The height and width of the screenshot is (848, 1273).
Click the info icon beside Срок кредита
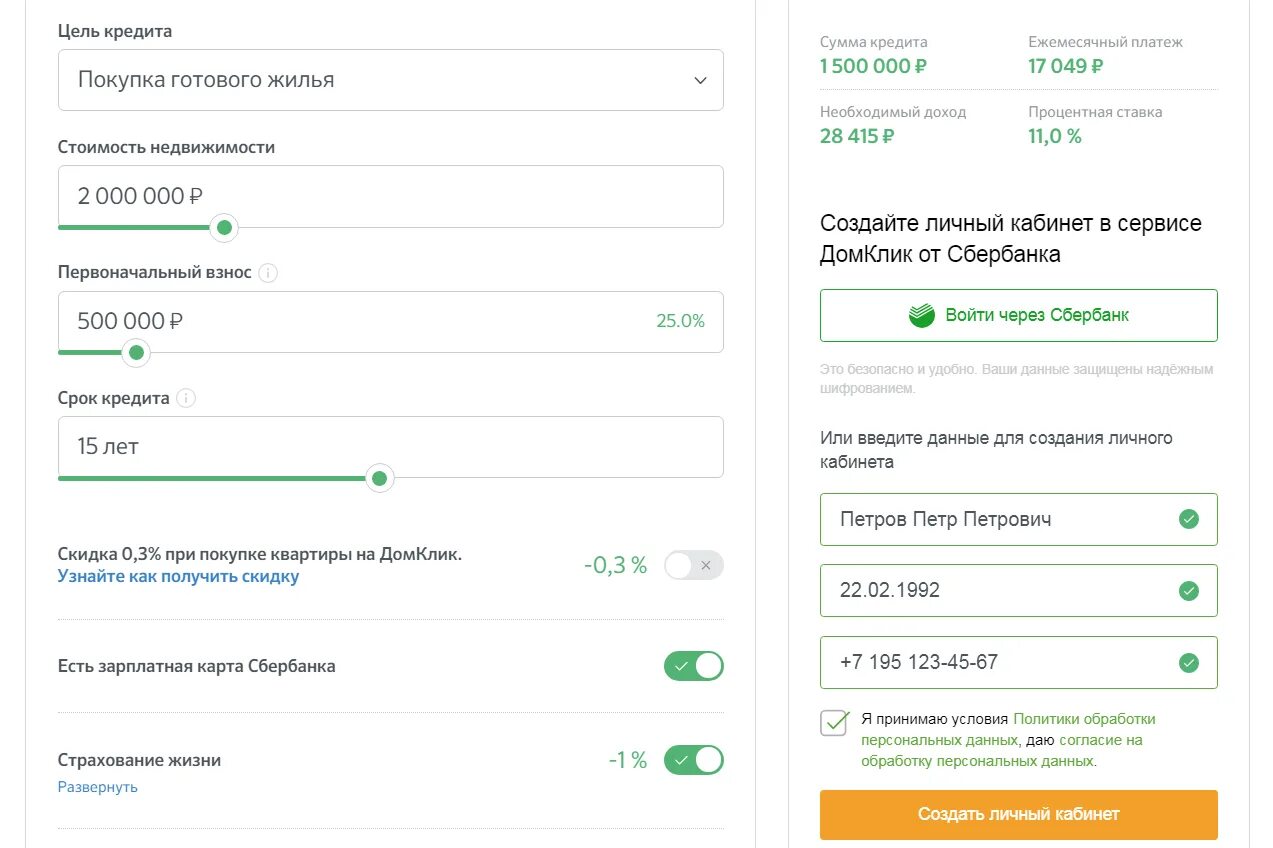coord(186,398)
